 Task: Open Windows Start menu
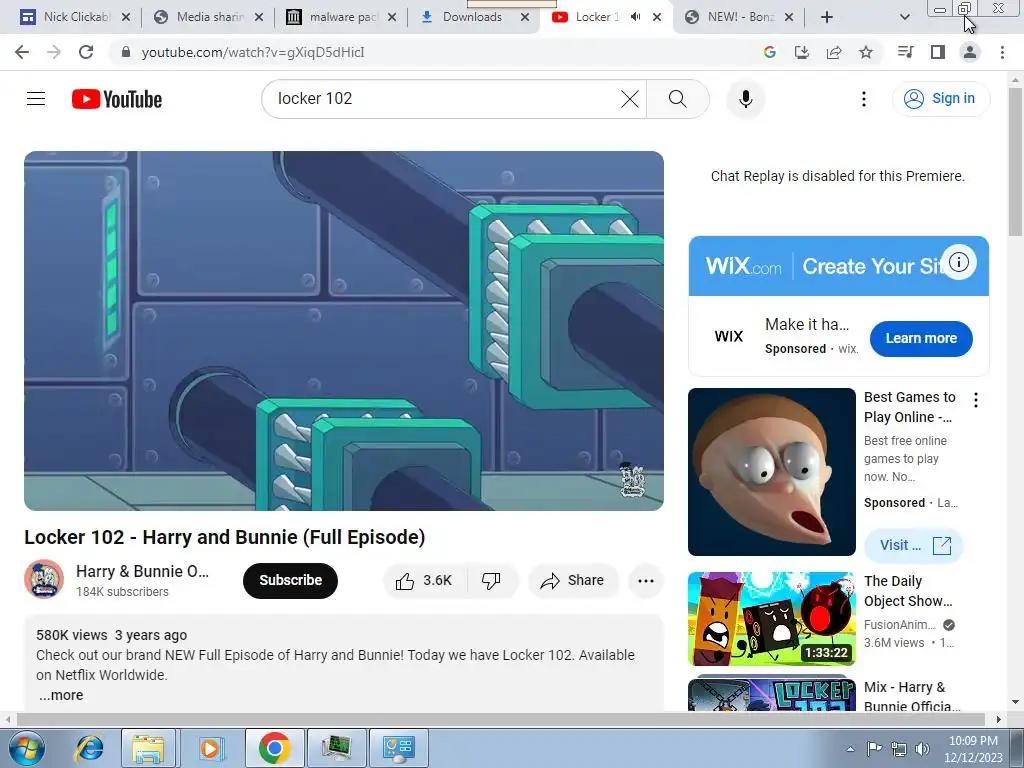pos(25,748)
